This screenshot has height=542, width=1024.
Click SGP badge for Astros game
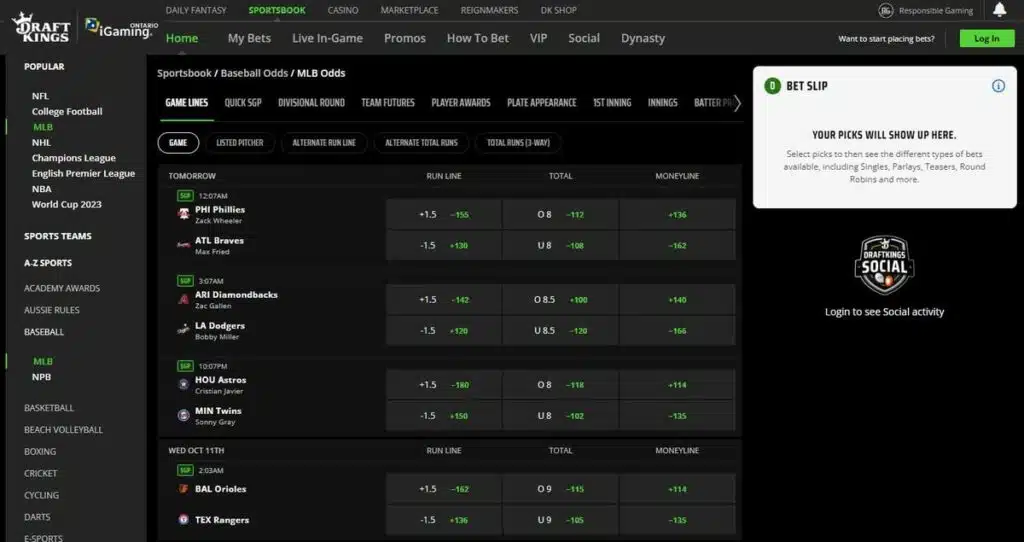click(185, 366)
